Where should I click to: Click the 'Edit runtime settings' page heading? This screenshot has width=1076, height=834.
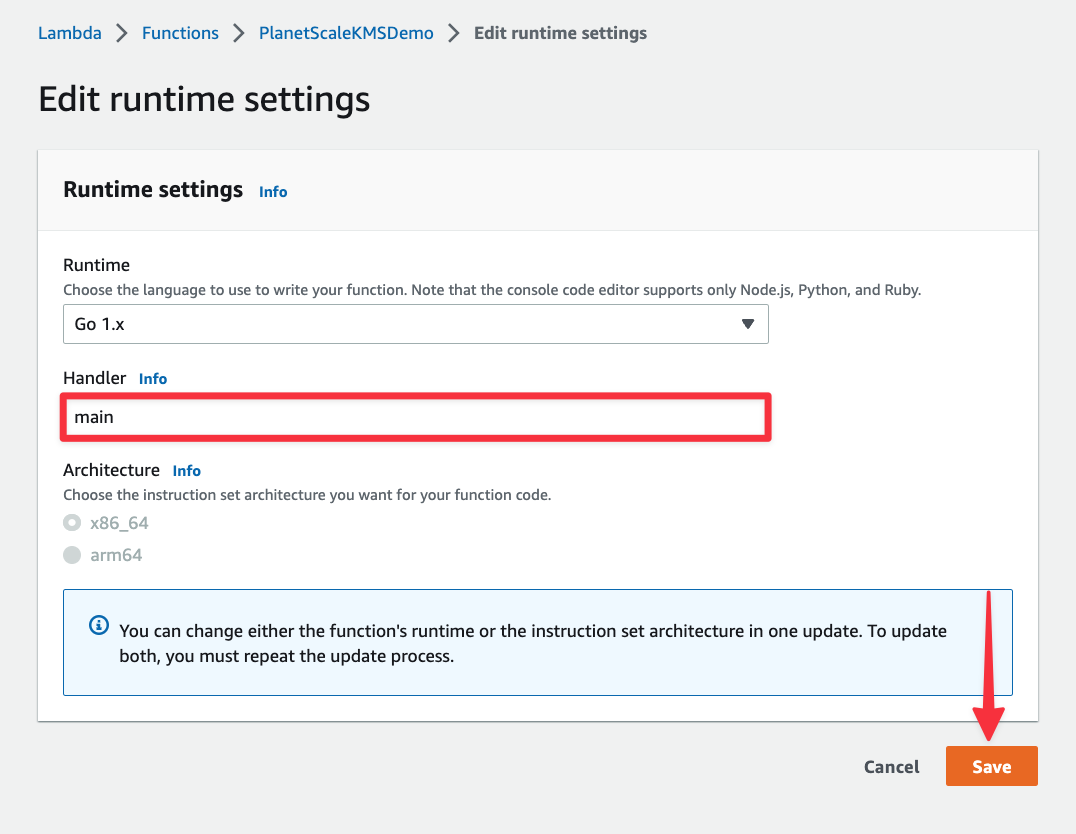tap(204, 99)
